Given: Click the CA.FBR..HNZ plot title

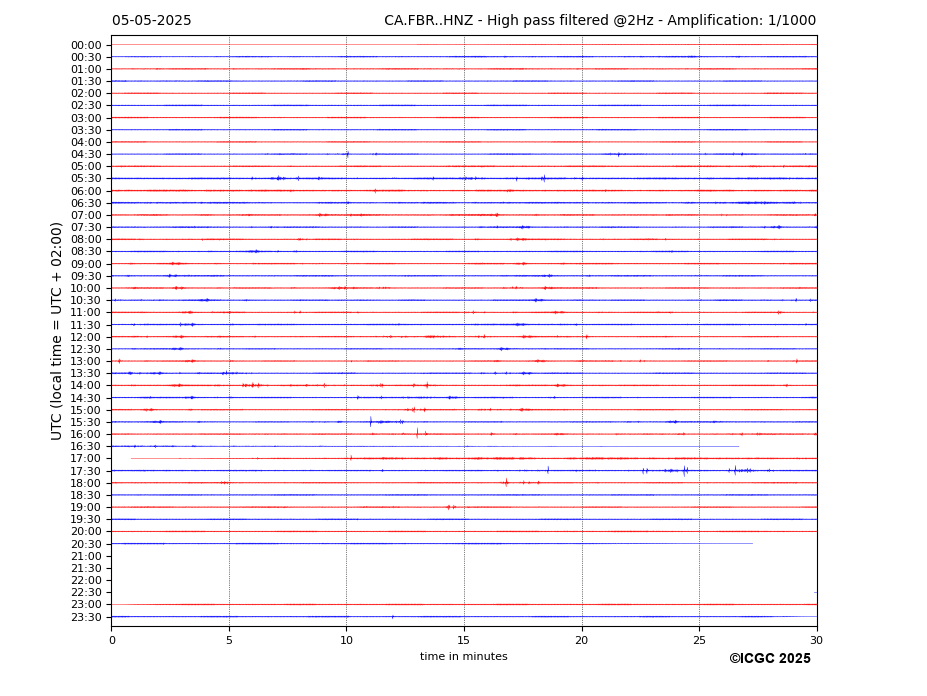Looking at the screenshot, I should 600,21.
